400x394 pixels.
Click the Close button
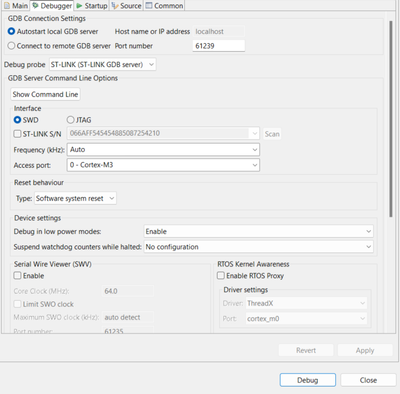pyautogui.click(x=368, y=380)
